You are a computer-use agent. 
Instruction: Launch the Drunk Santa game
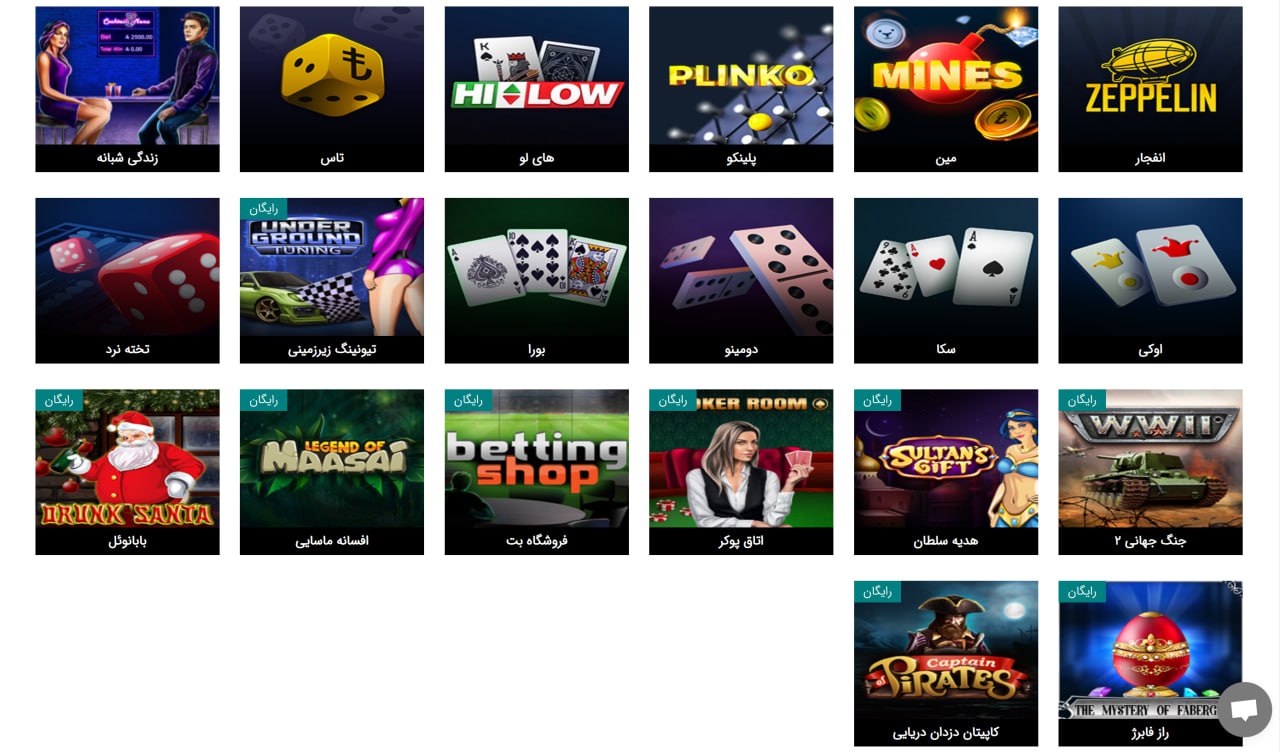127,472
